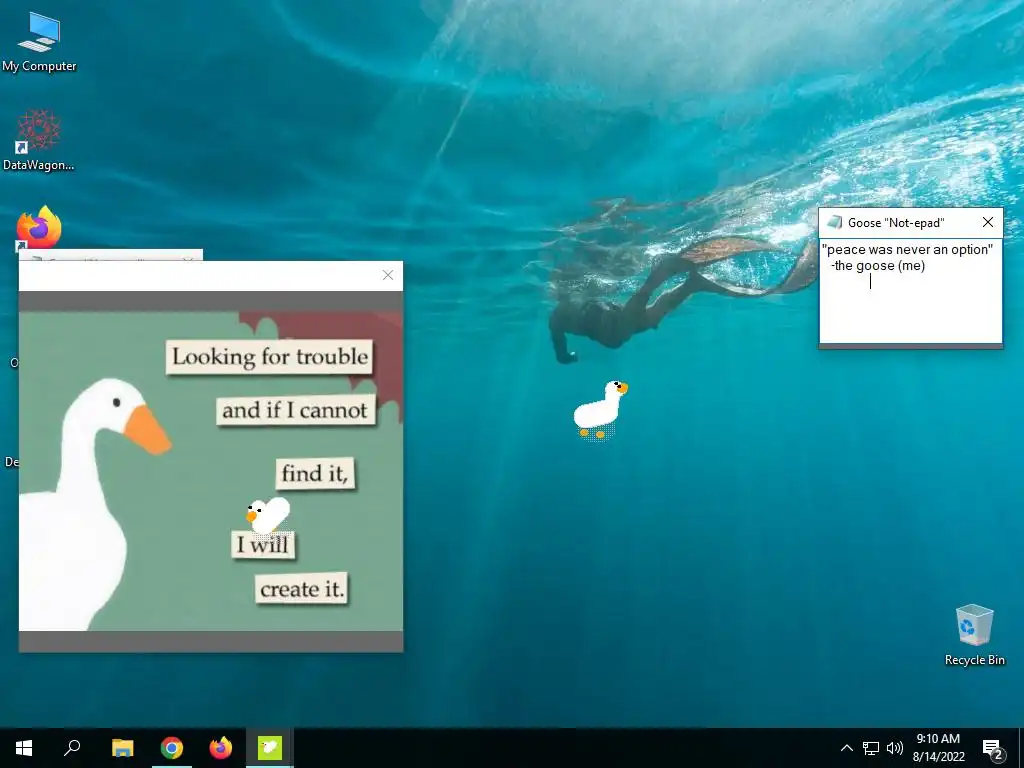Viewport: 1024px width, 768px height.
Task: Click the white goose walking on the desktop
Action: click(600, 409)
